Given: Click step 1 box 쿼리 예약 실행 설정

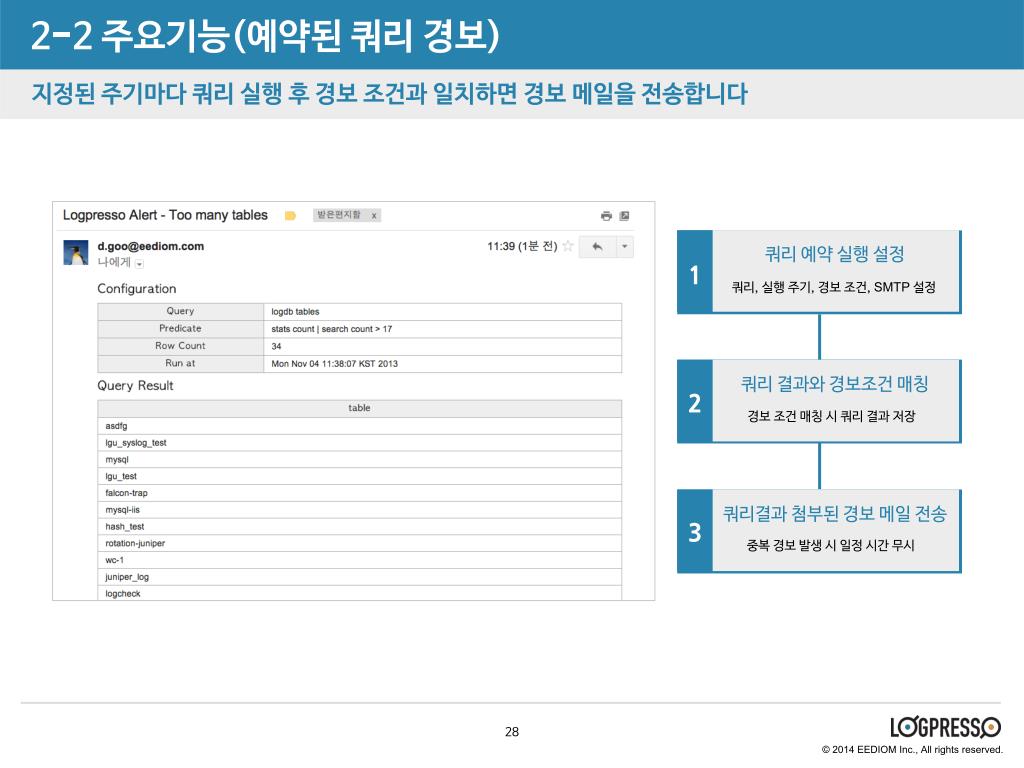Looking at the screenshot, I should [819, 272].
